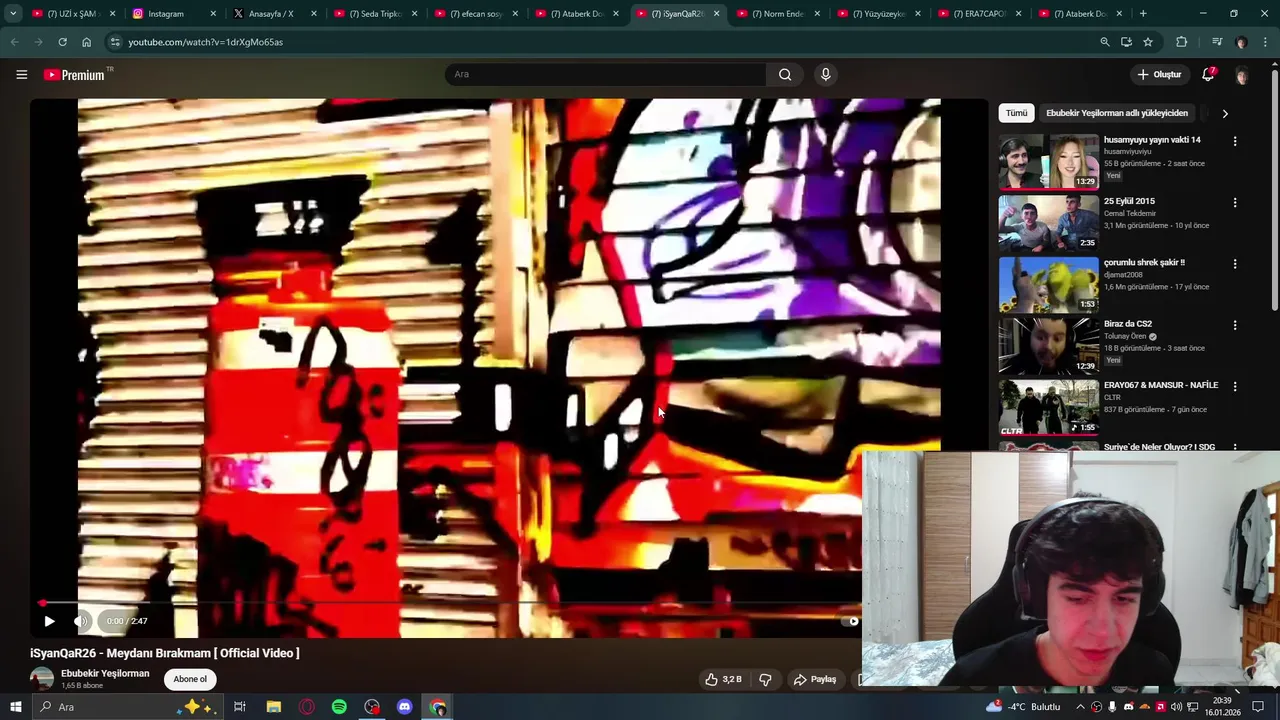
Task: Start voice search with microphone icon
Action: [x=825, y=74]
